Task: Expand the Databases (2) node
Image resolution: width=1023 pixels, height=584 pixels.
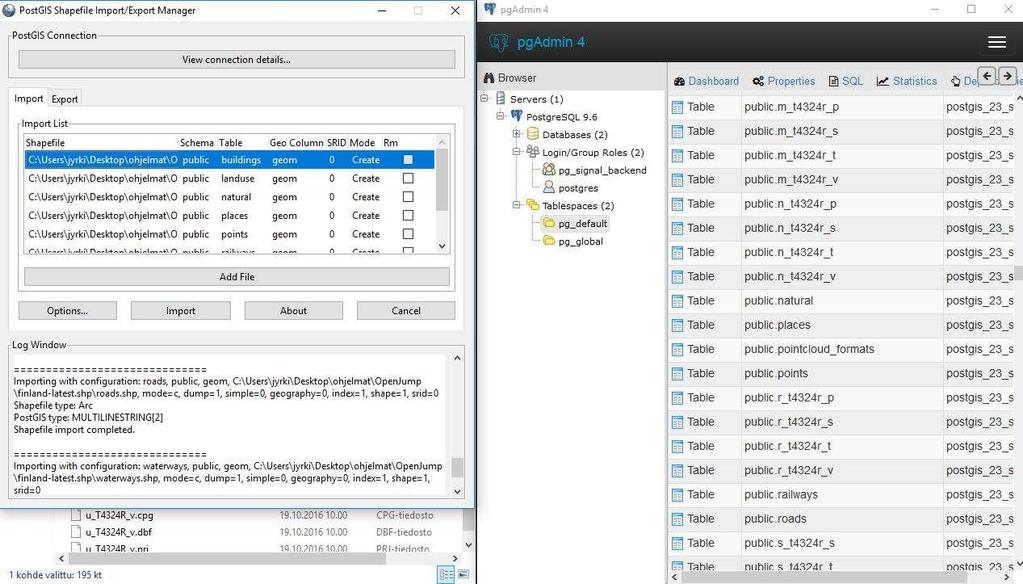Action: click(516, 134)
